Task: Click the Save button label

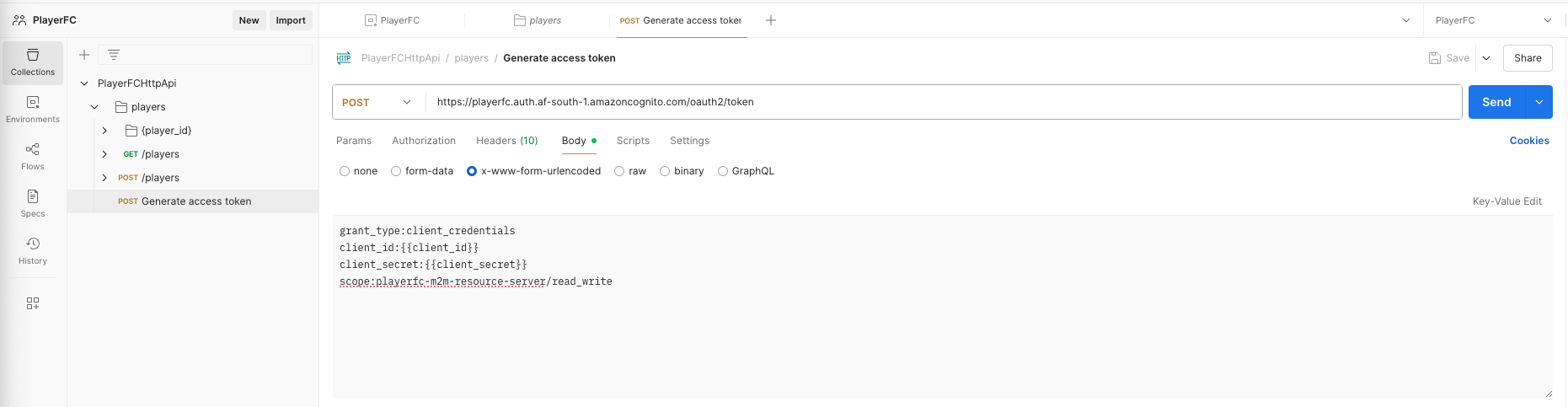Action: [1458, 58]
